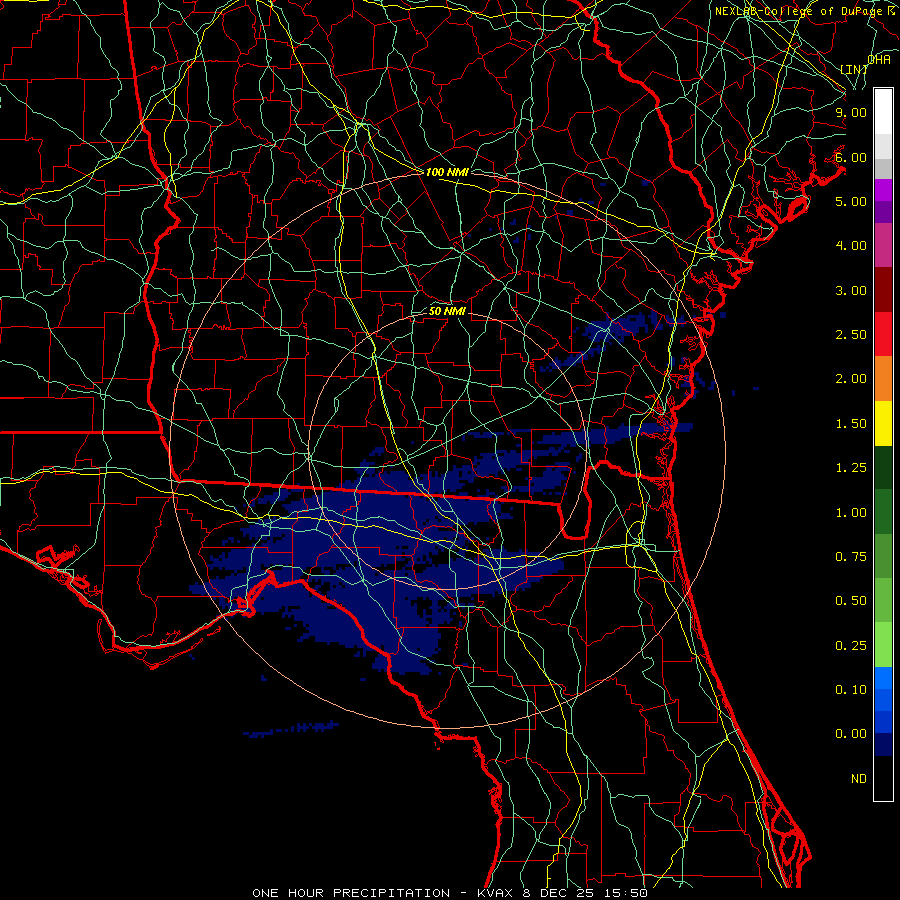
Task: Click the 3.00 legend value
Action: coord(851,290)
